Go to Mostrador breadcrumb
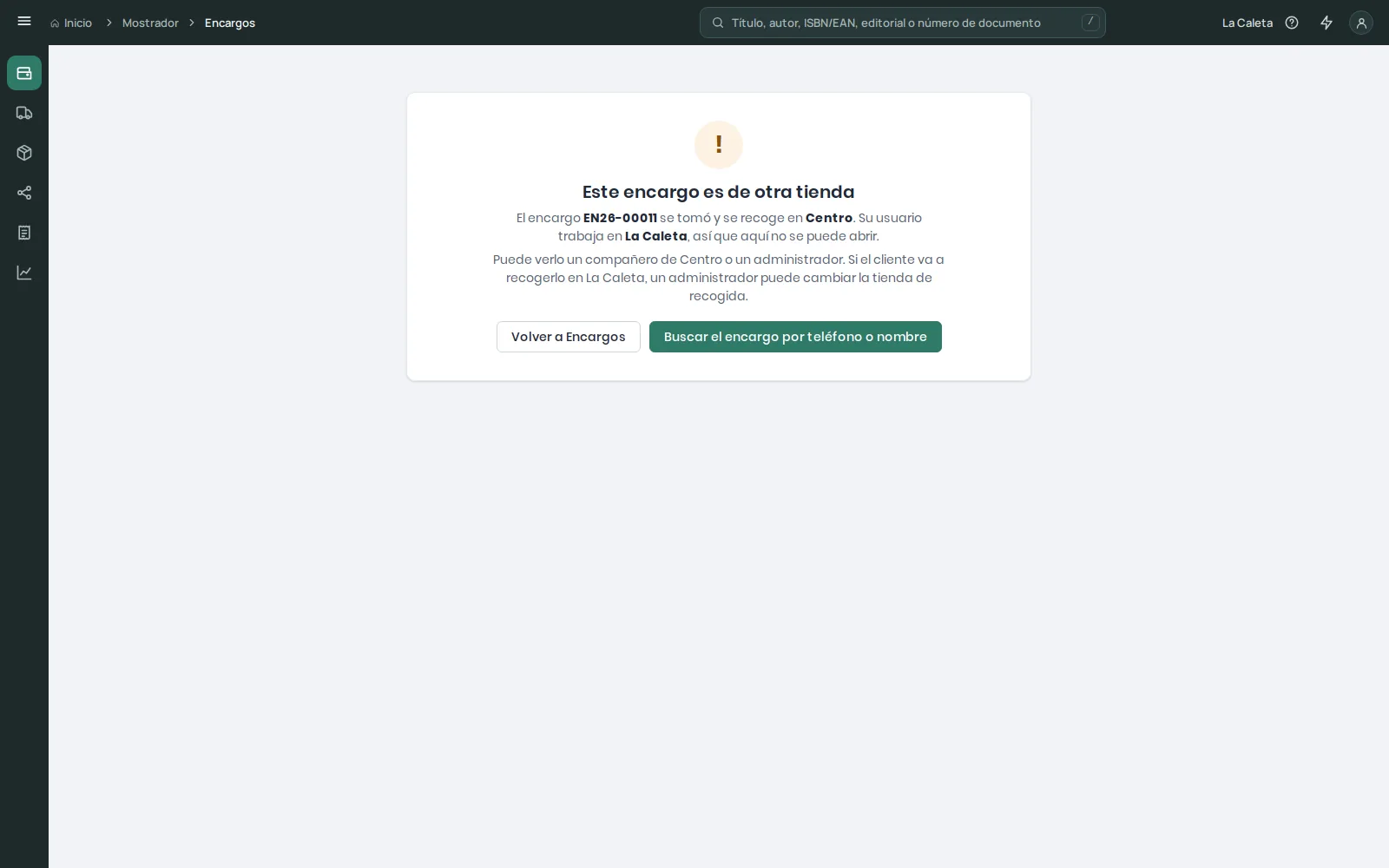This screenshot has height=868, width=1389. click(150, 23)
